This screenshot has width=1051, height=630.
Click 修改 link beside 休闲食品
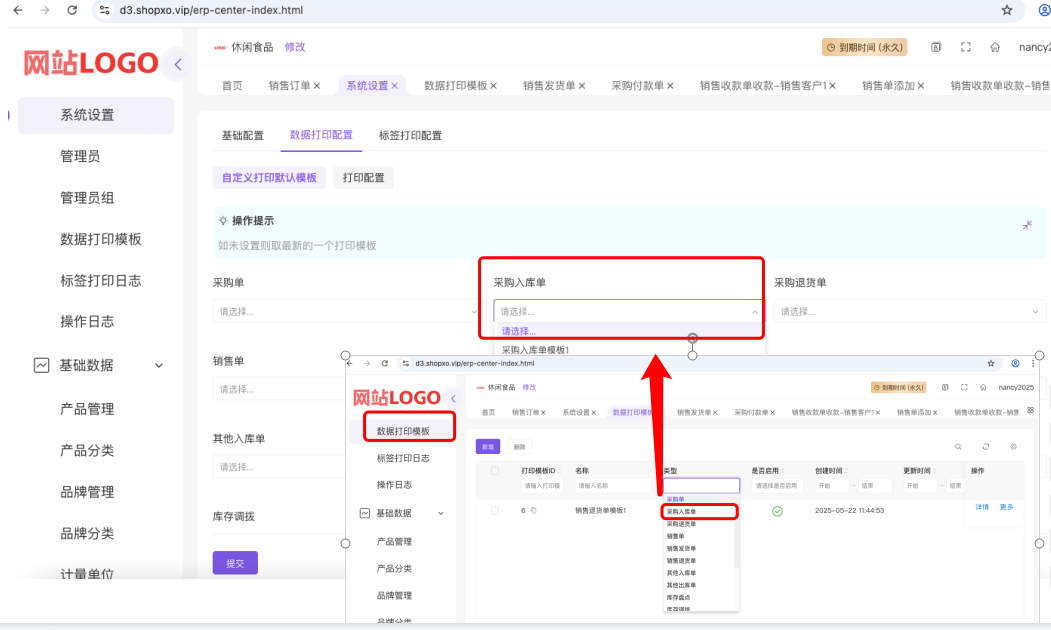point(295,47)
